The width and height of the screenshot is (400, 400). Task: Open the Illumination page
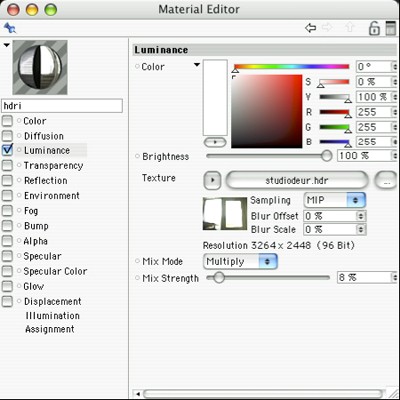coord(52,316)
